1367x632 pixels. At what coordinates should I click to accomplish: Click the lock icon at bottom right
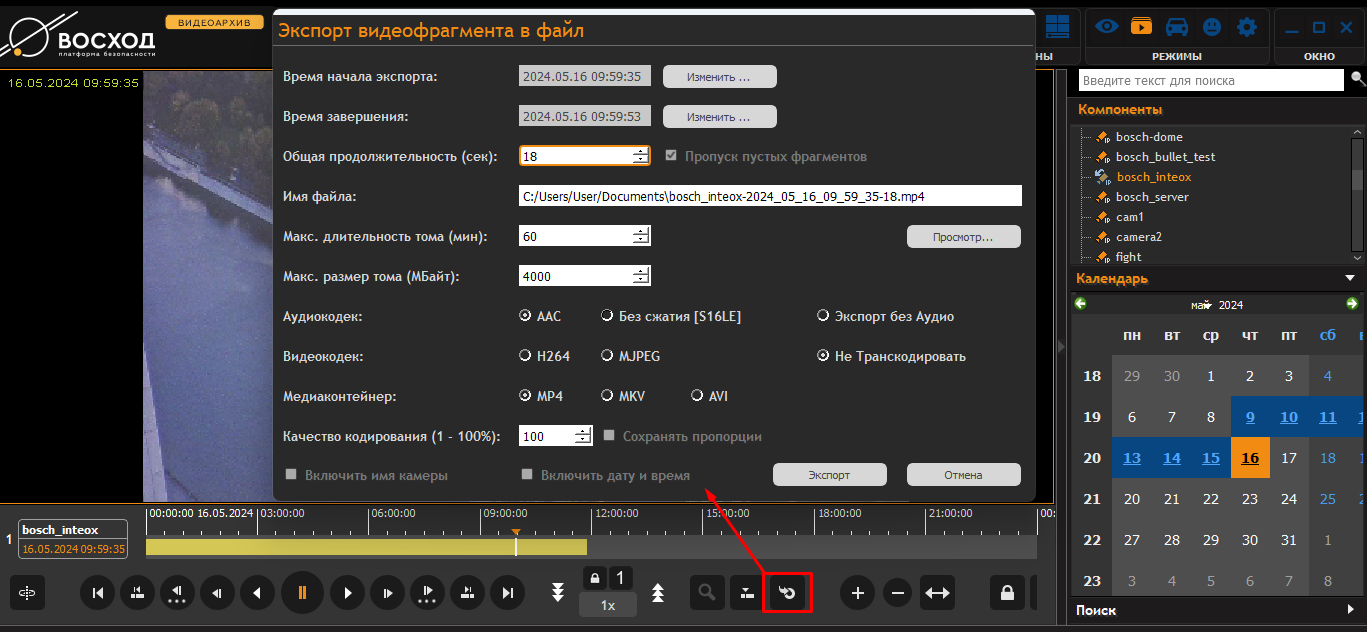point(1007,593)
